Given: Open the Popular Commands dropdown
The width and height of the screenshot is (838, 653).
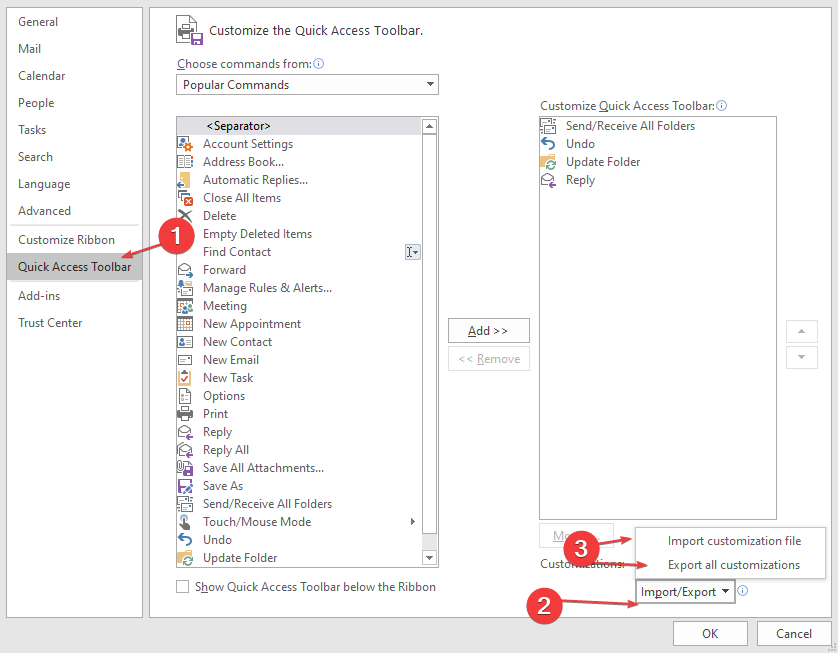Looking at the screenshot, I should 307,84.
